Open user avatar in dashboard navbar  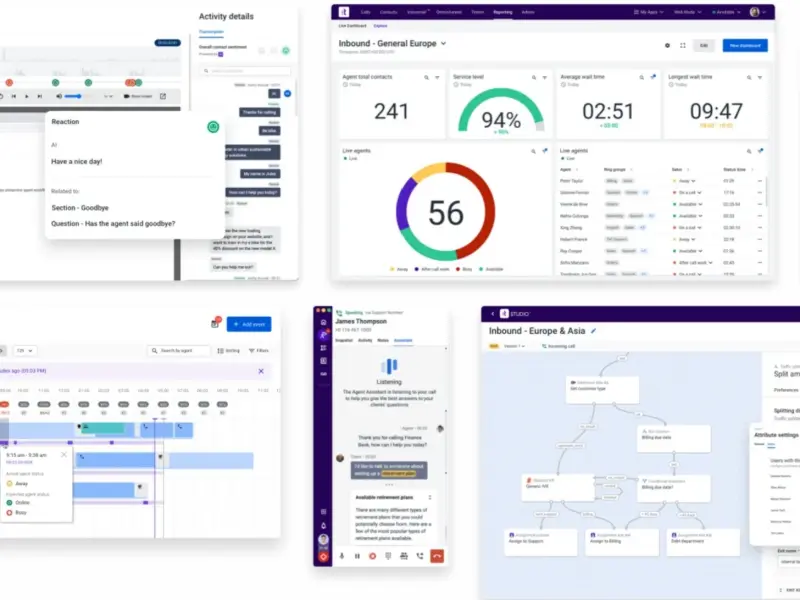coord(755,12)
